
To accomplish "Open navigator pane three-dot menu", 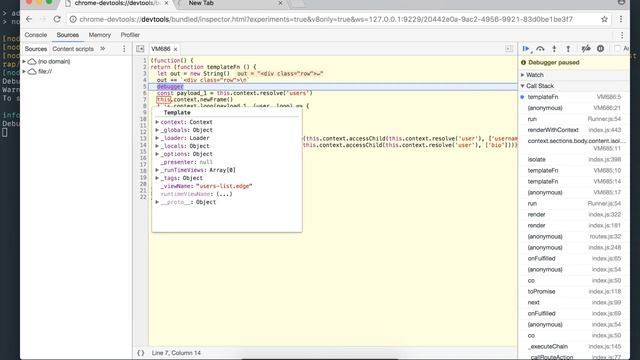I will tap(124, 49).
